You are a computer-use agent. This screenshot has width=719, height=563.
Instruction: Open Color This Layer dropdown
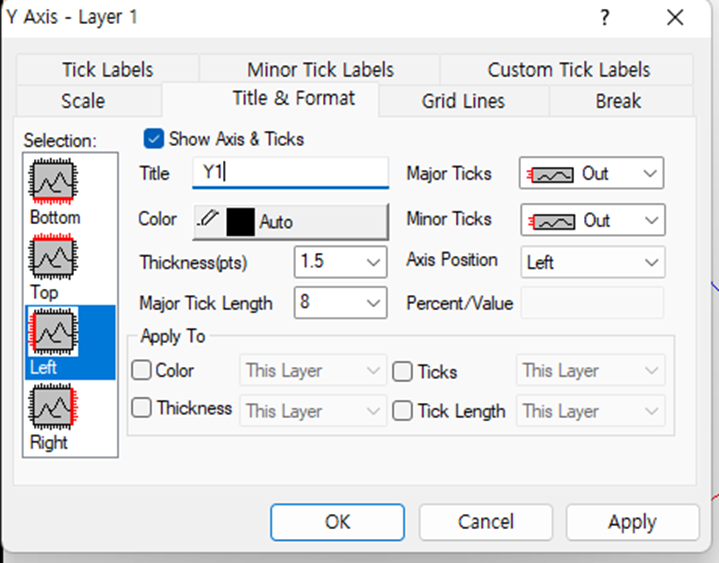(x=313, y=370)
